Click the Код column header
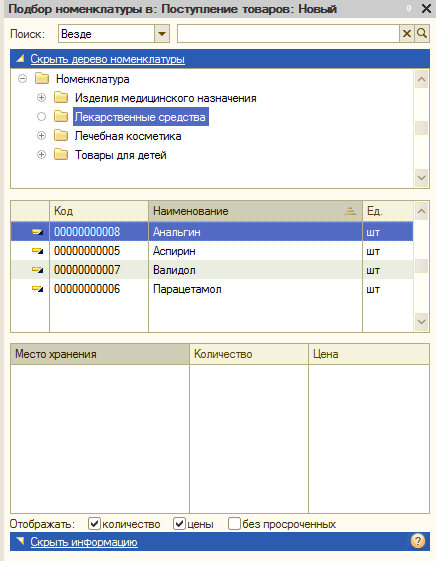 [x=99, y=211]
